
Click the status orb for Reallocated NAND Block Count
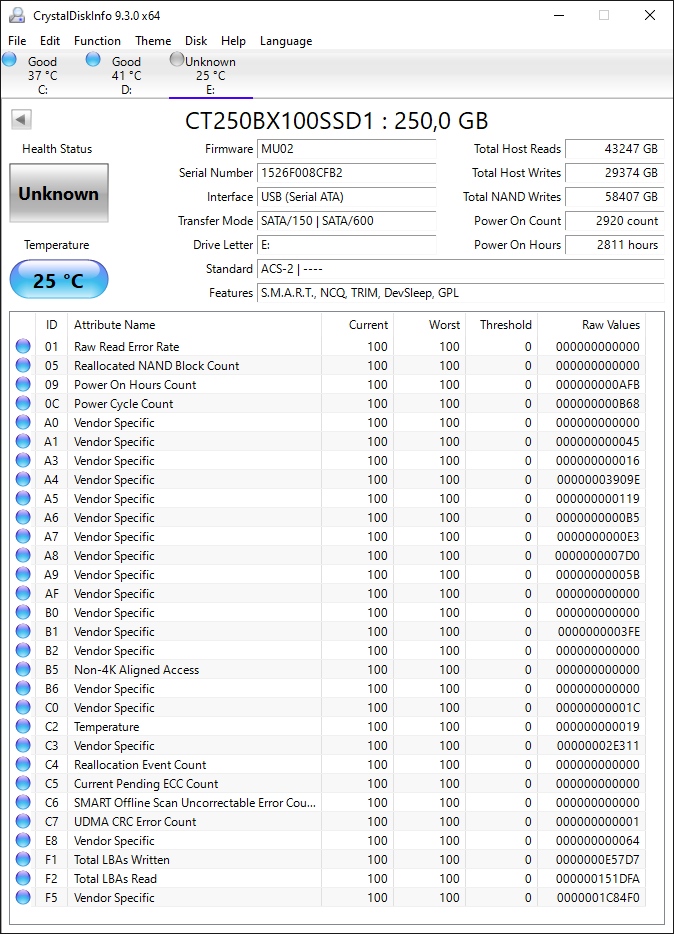click(23, 365)
